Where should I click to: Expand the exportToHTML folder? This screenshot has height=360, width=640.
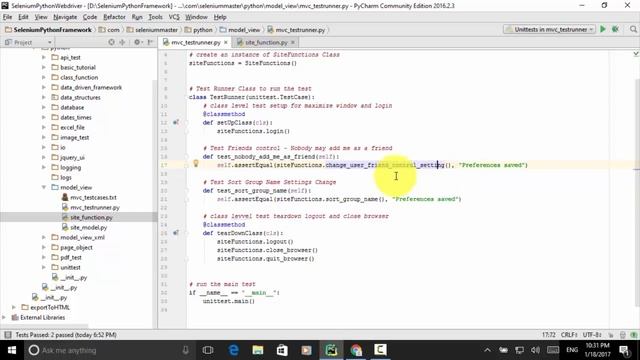point(14,307)
